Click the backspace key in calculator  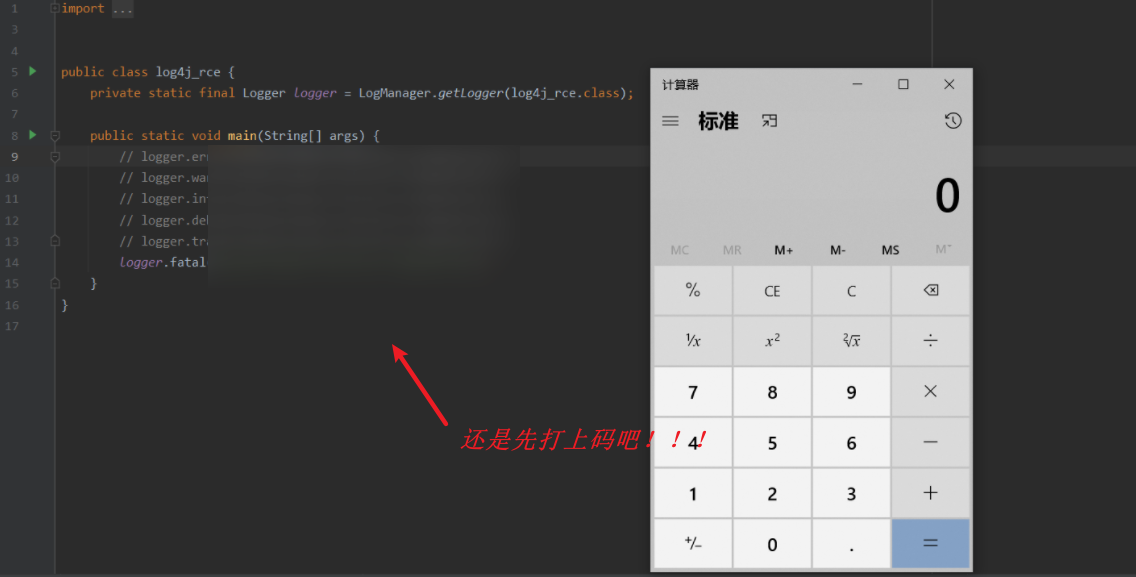point(931,291)
